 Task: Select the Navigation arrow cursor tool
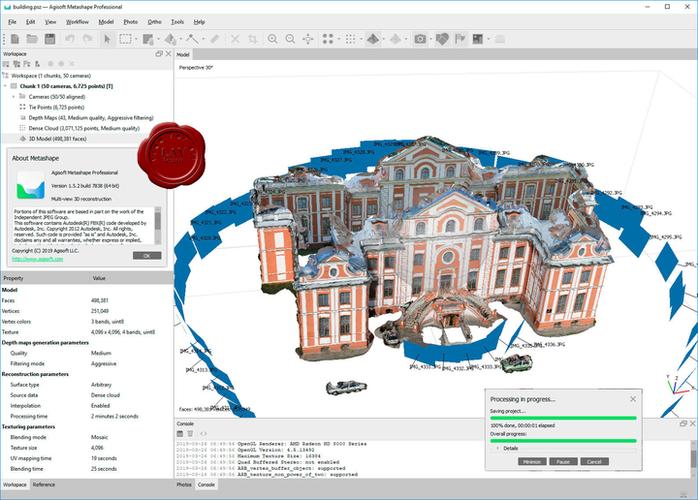click(108, 39)
